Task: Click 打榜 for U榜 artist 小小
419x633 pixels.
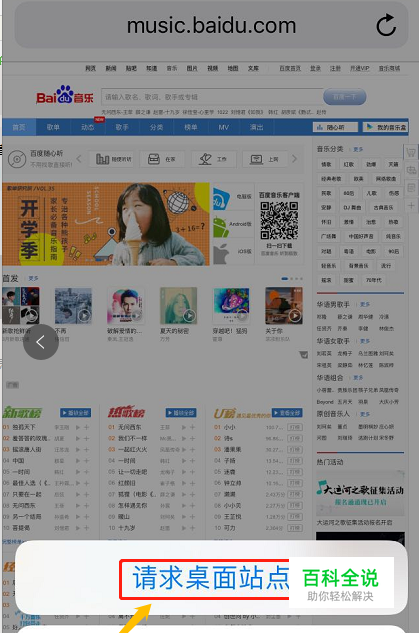Action: pos(295,427)
